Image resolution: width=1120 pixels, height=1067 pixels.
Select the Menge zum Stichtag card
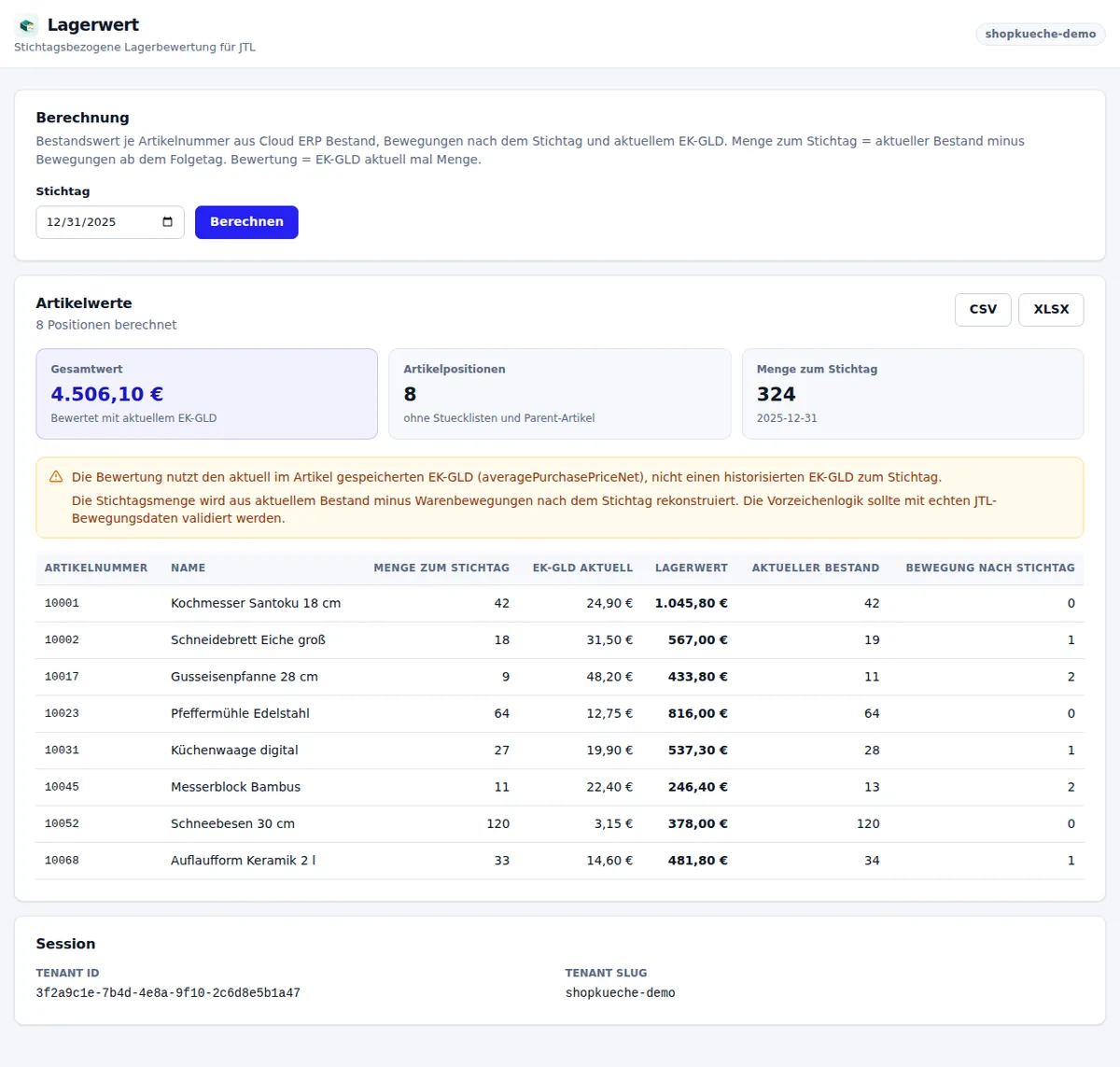click(913, 394)
